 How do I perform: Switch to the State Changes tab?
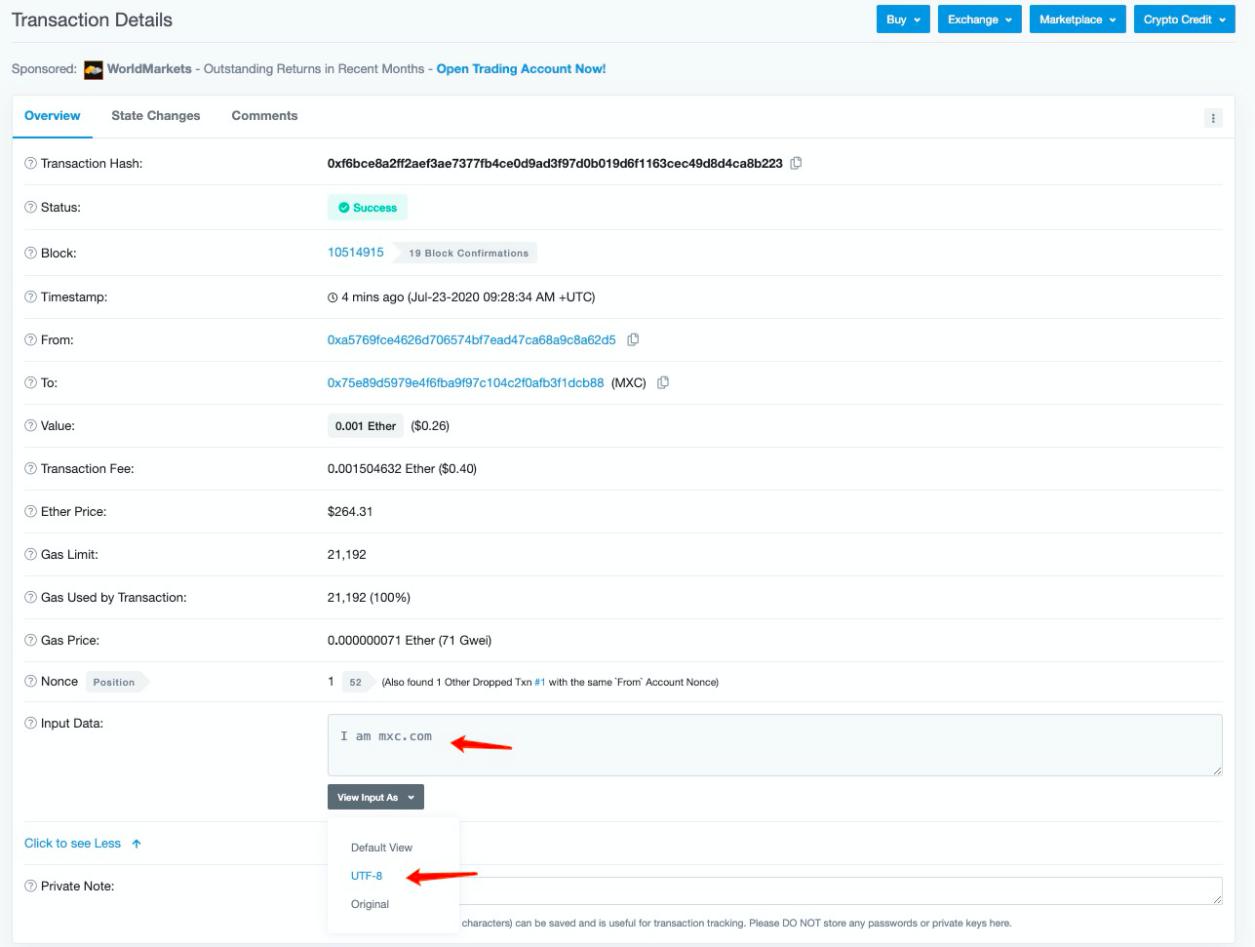coord(155,116)
